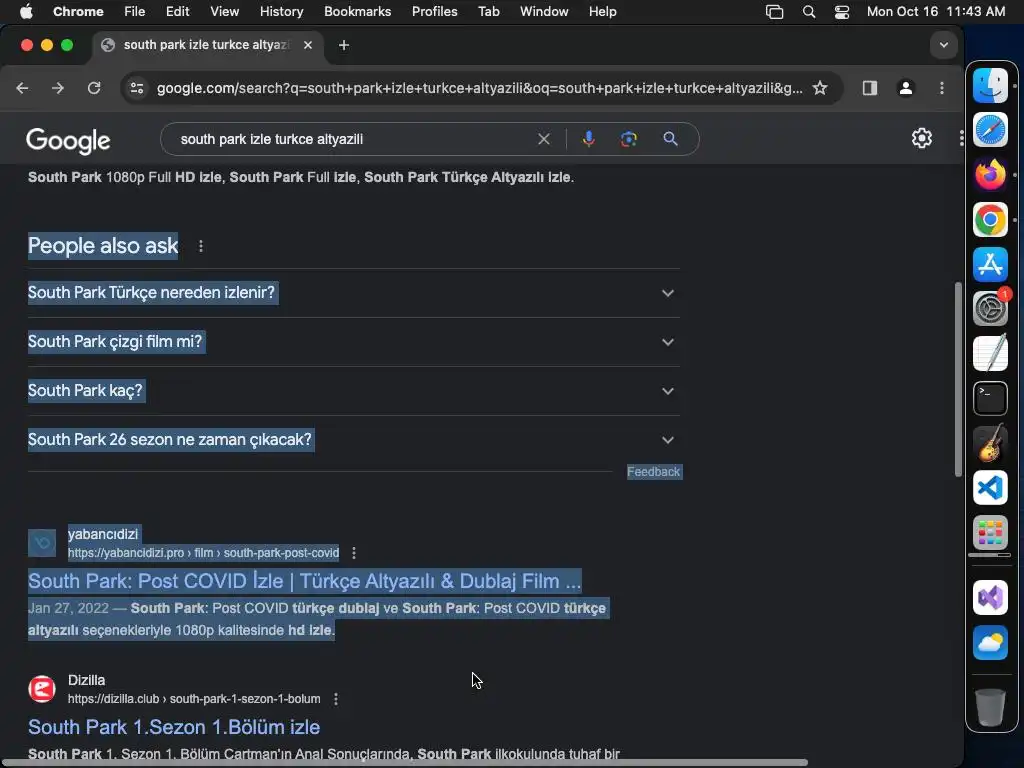The image size is (1024, 768).
Task: Open Visual Studio Code from the Dock
Action: click(990, 488)
